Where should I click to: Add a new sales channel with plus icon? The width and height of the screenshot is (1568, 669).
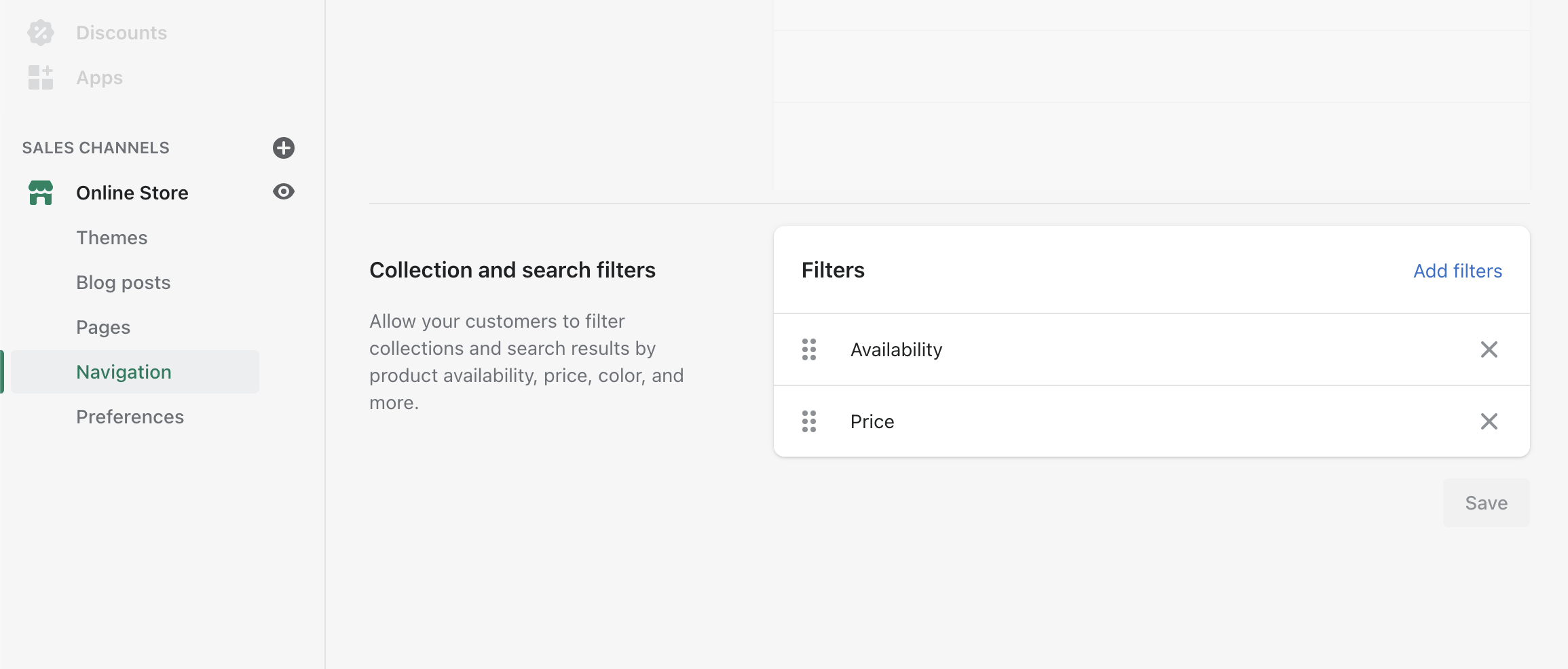point(284,148)
